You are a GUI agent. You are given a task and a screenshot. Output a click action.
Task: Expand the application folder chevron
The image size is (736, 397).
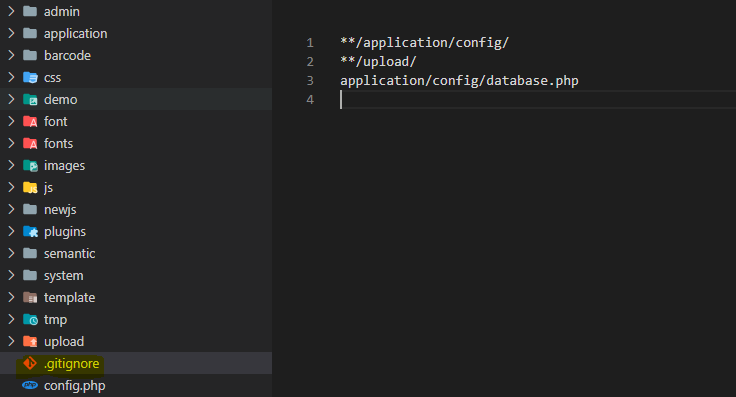[x=11, y=33]
